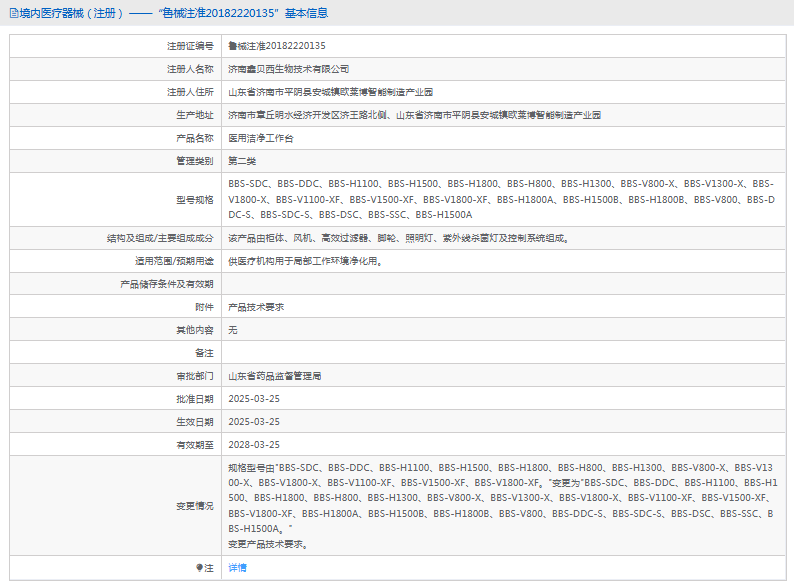Select registration number 鲁械注准20182220135 value

point(276,46)
